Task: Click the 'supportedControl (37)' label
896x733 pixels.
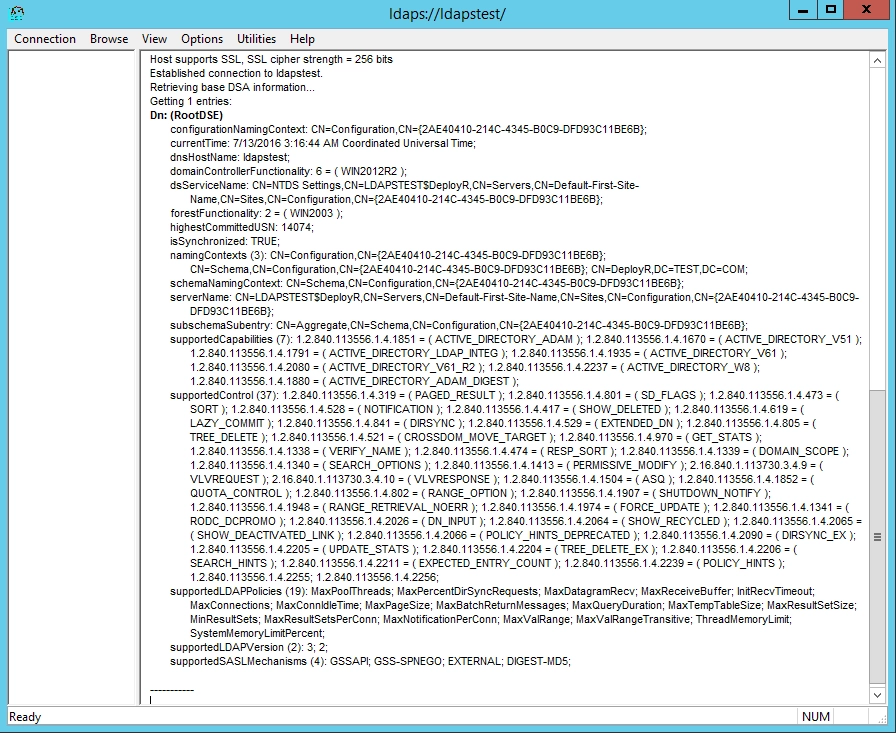Action: point(225,395)
